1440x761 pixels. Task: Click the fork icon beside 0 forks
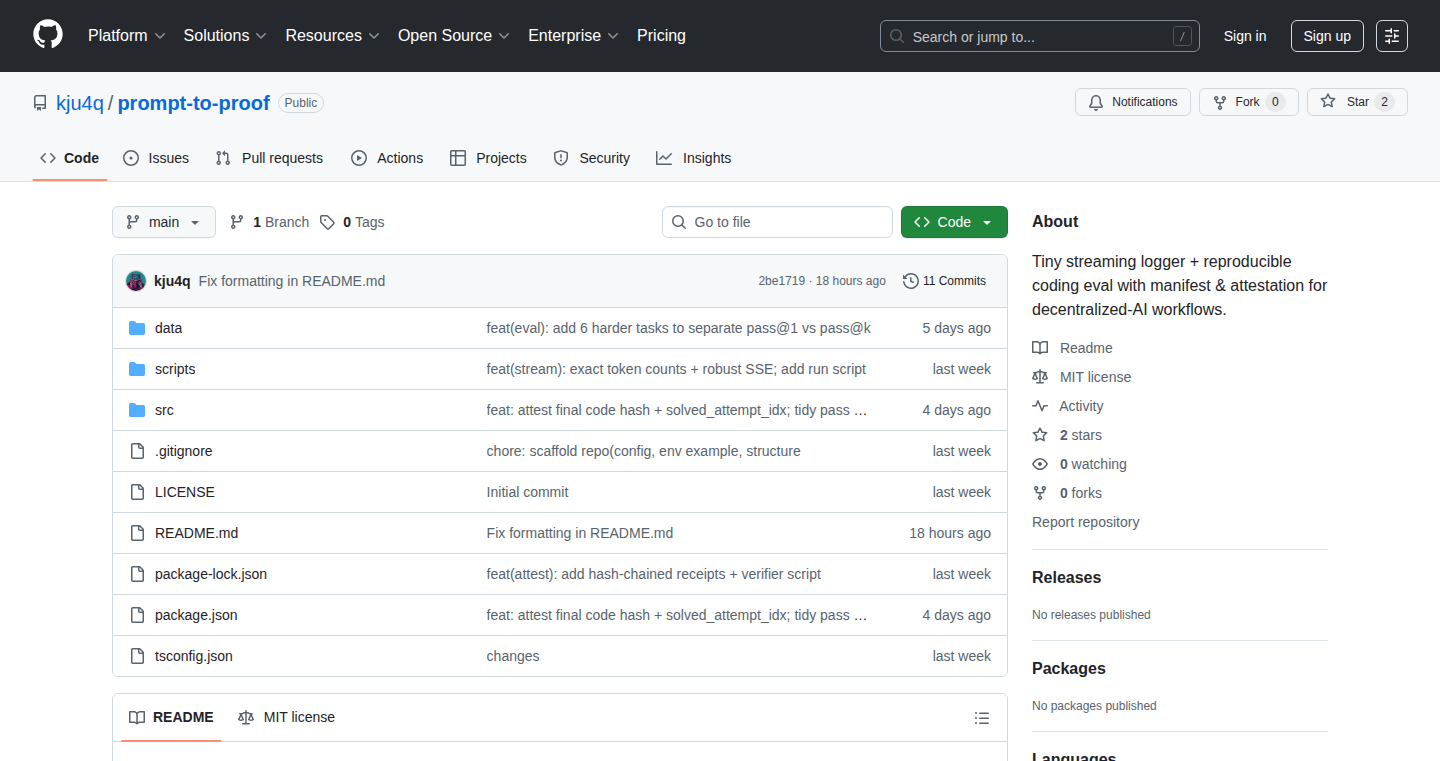coord(1040,493)
